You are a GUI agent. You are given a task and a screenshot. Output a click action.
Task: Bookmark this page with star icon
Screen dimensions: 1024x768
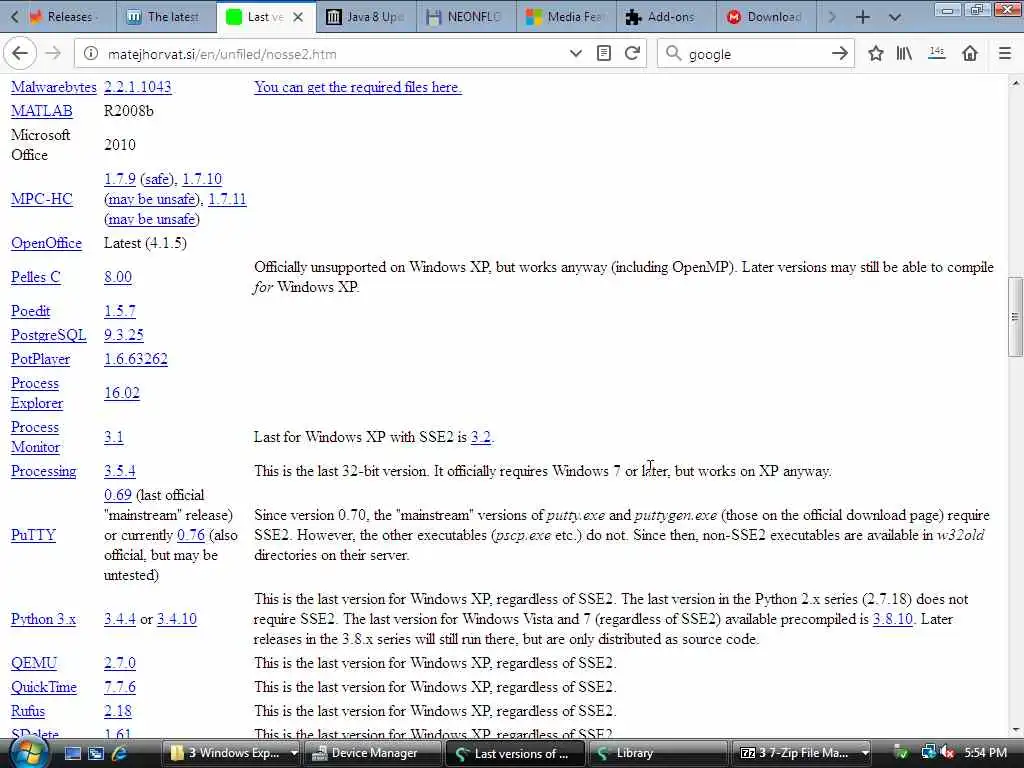click(875, 54)
